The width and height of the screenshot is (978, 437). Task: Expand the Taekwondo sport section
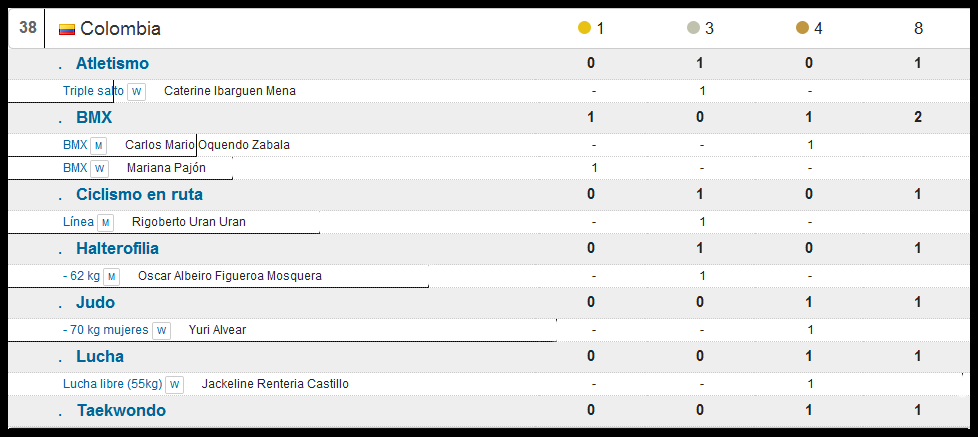[x=120, y=410]
